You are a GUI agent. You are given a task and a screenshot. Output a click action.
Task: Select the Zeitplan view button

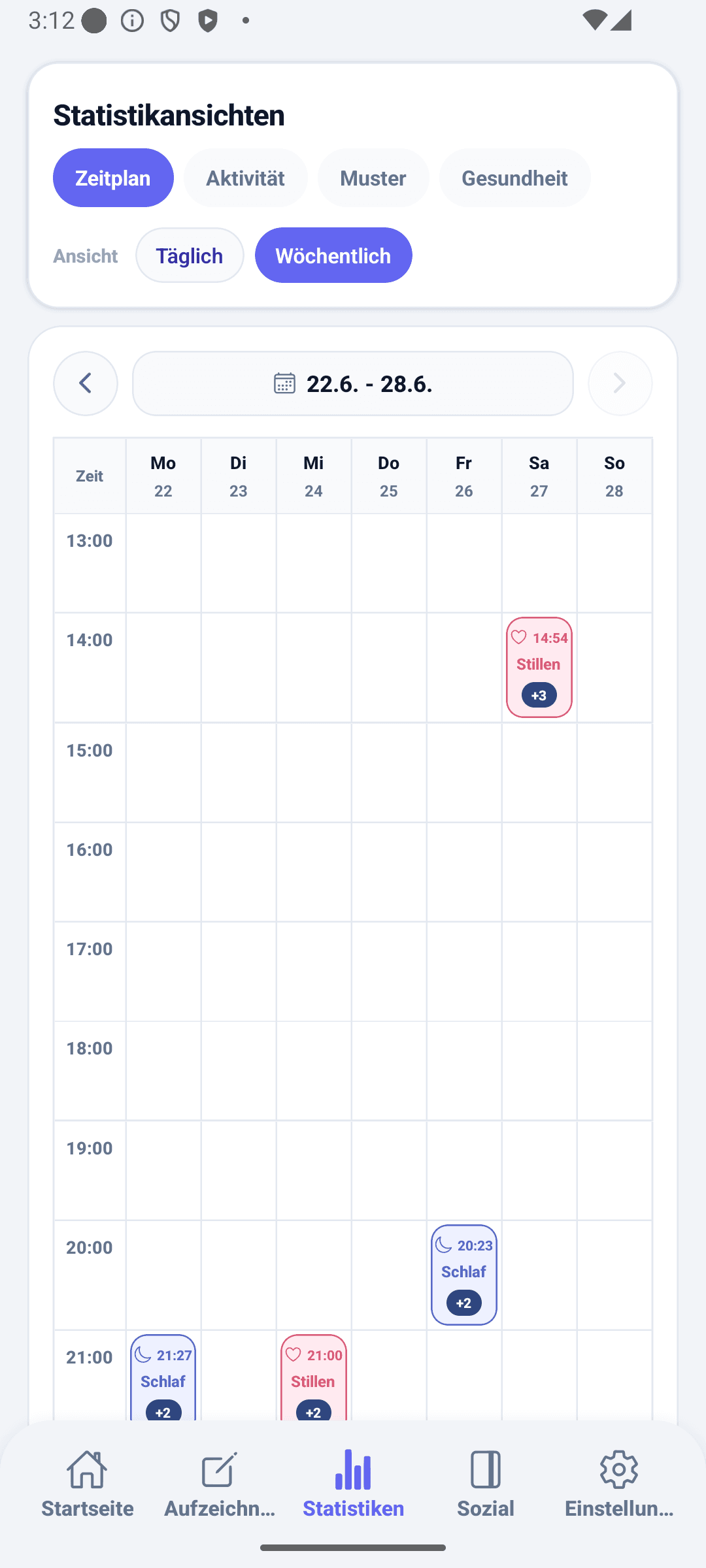click(113, 178)
